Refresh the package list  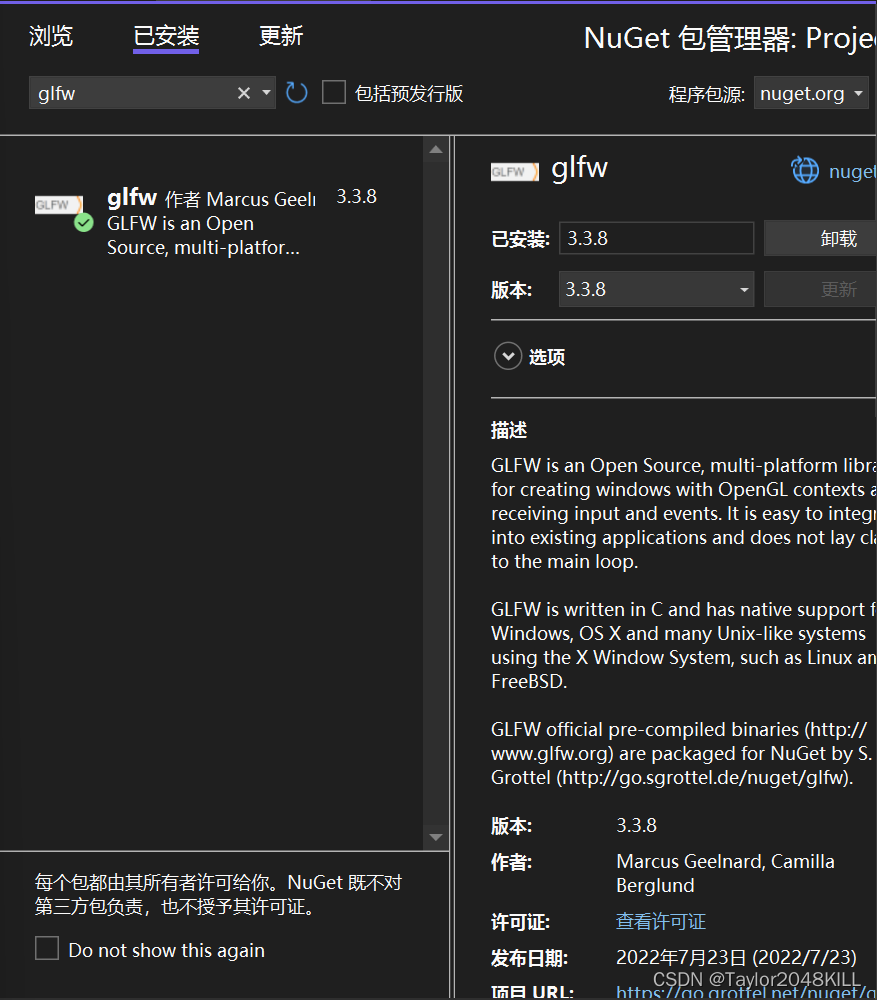tap(297, 93)
